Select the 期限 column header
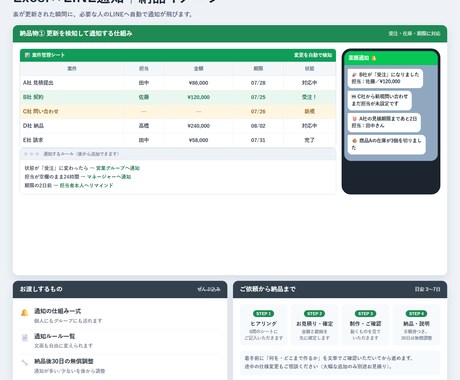This screenshot has width=460, height=380. [x=258, y=69]
